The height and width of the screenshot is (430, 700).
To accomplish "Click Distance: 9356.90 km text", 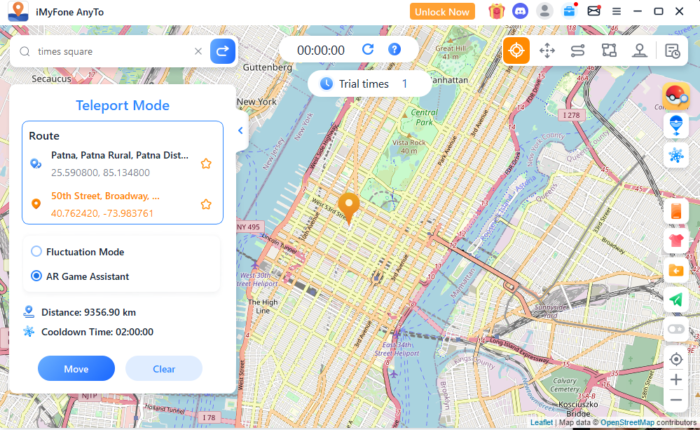I will pyautogui.click(x=88, y=312).
